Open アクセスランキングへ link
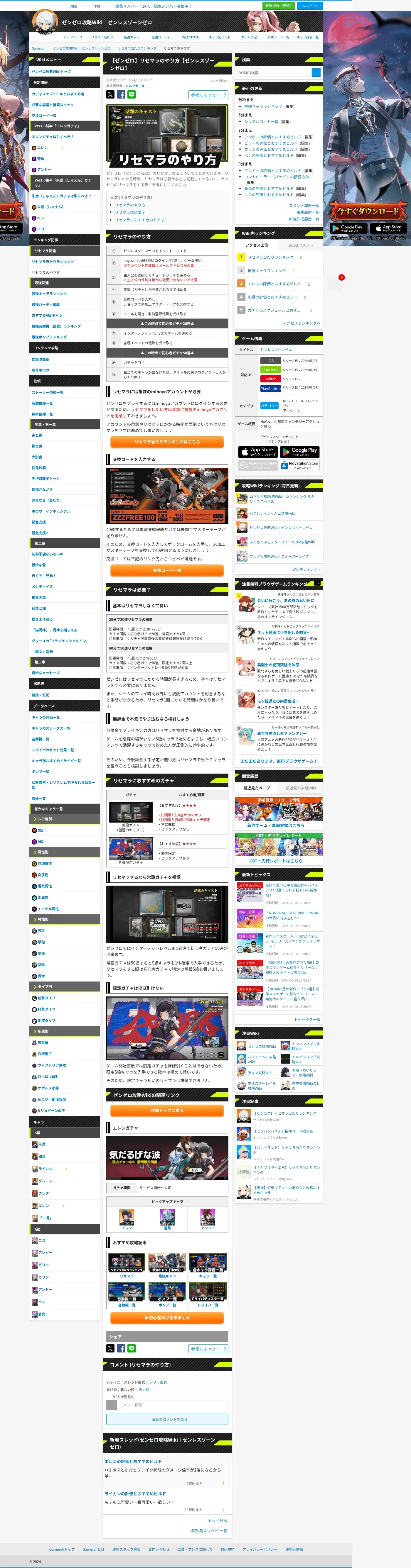The height and width of the screenshot is (1568, 411). pos(301,323)
